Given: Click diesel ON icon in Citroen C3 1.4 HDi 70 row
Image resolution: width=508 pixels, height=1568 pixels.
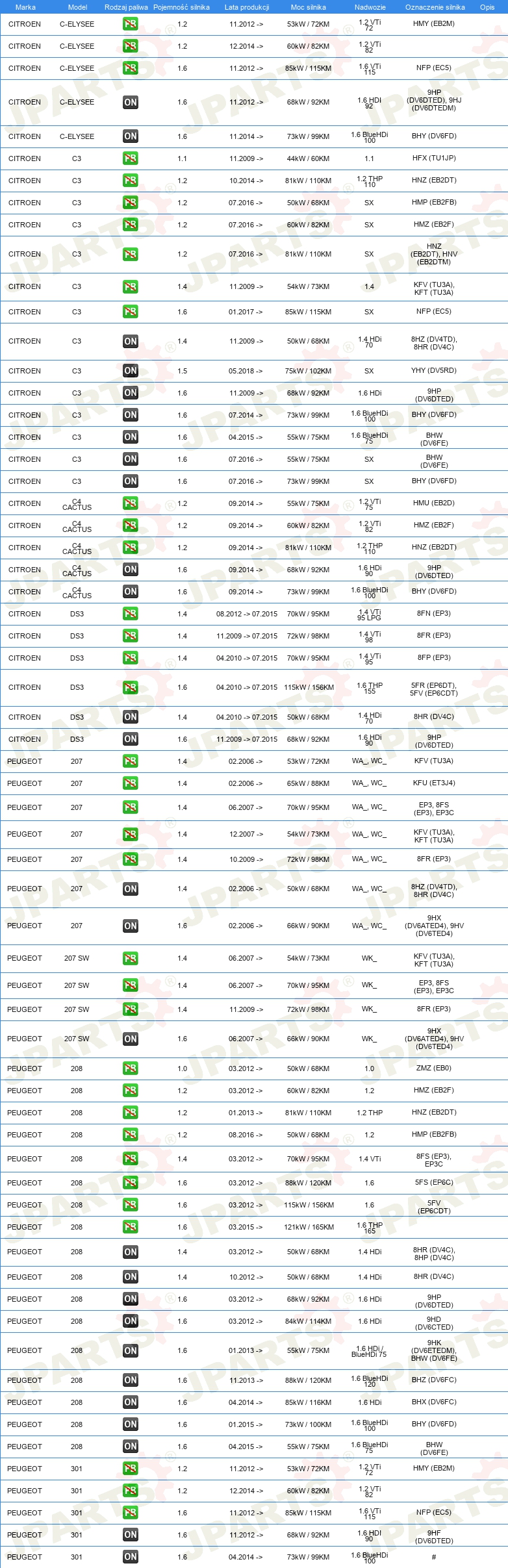Looking at the screenshot, I should (131, 341).
